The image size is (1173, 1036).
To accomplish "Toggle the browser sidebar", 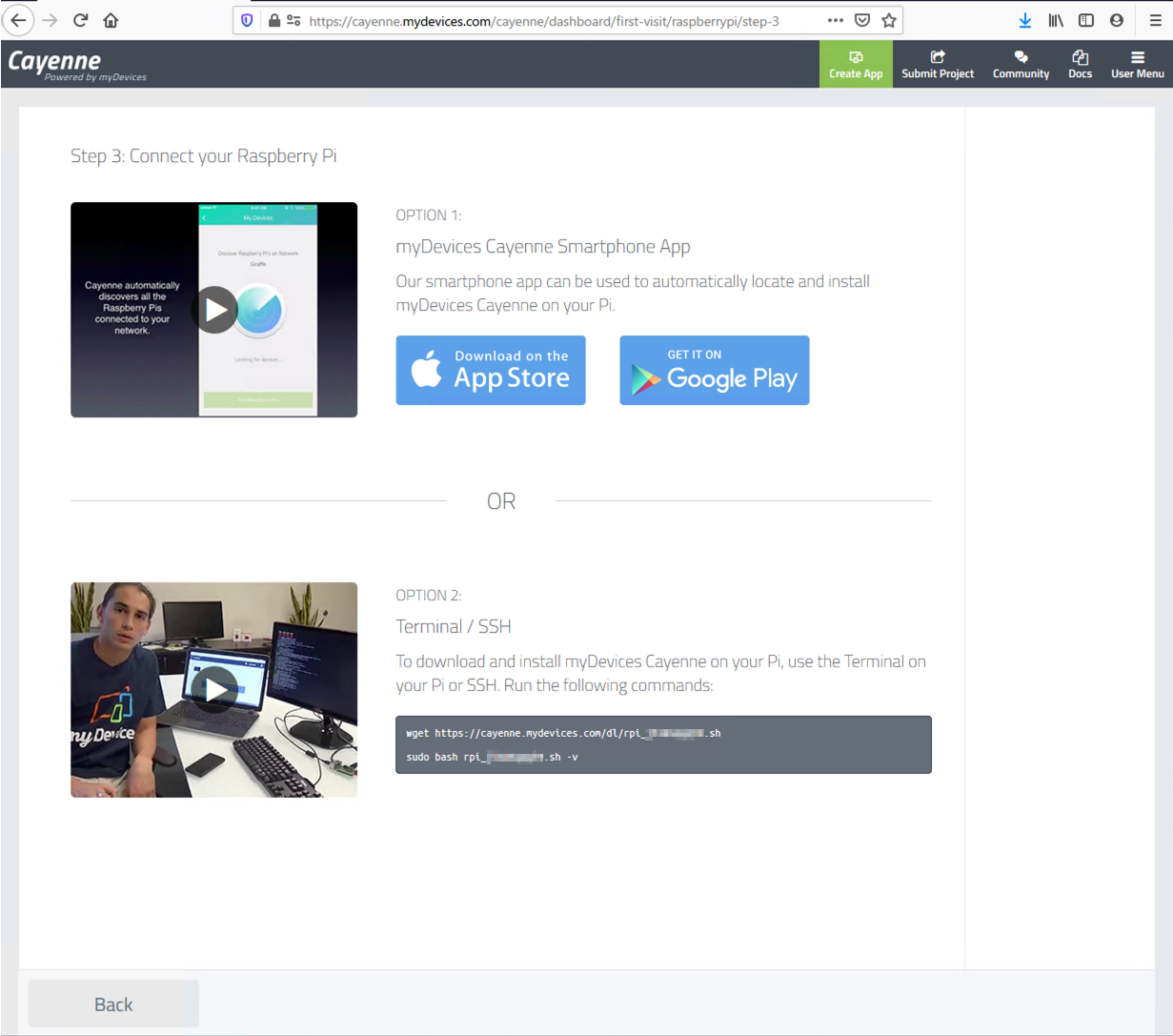I will point(1086,20).
